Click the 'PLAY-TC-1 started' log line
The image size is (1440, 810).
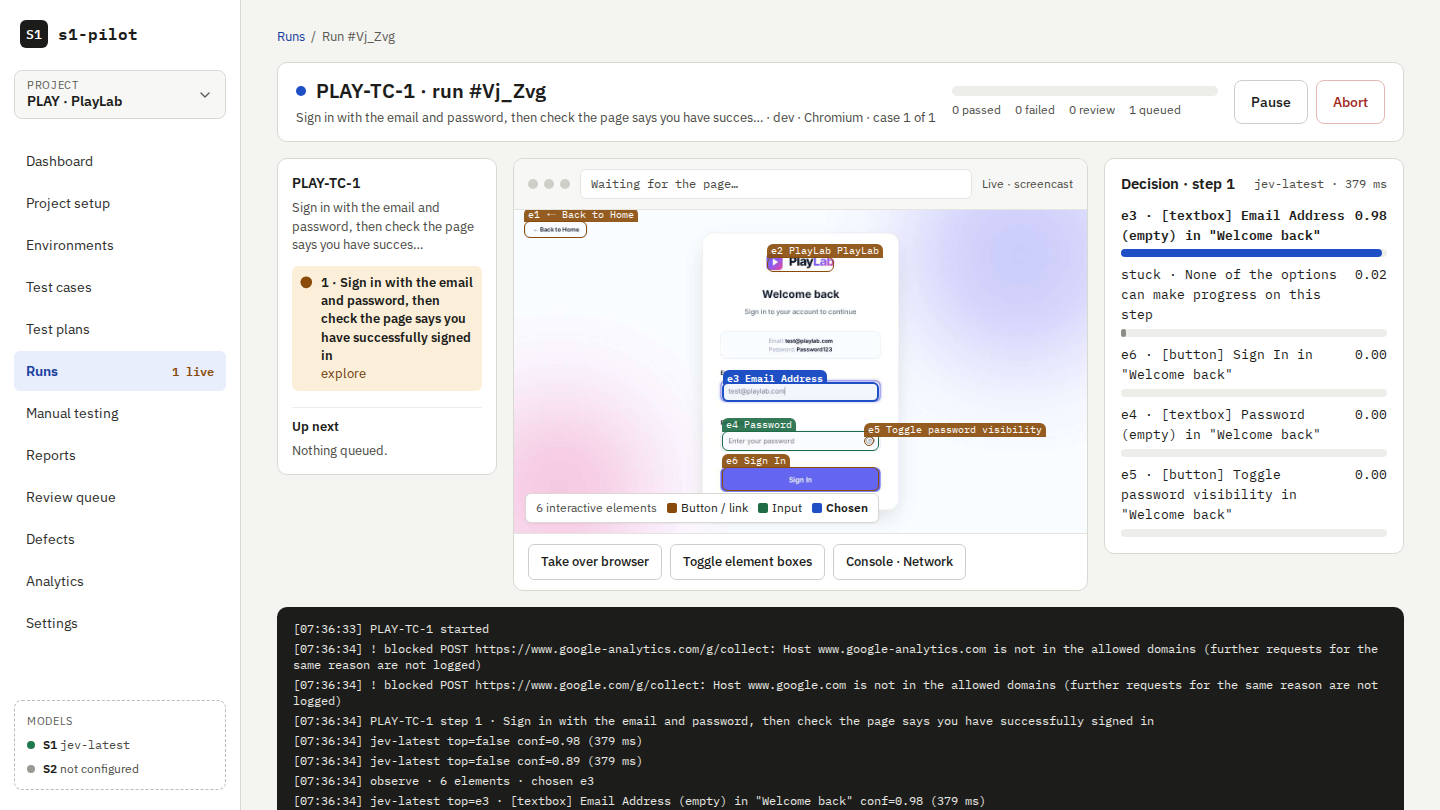pos(391,629)
